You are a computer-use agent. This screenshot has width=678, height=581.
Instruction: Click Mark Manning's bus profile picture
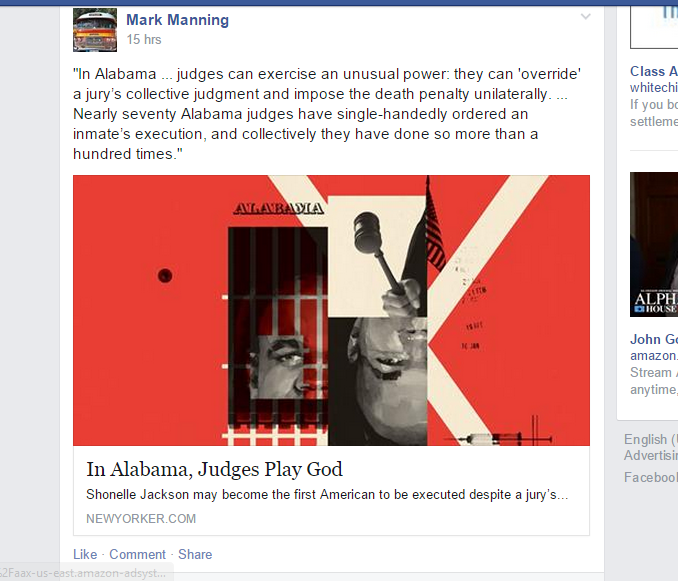pyautogui.click(x=95, y=30)
